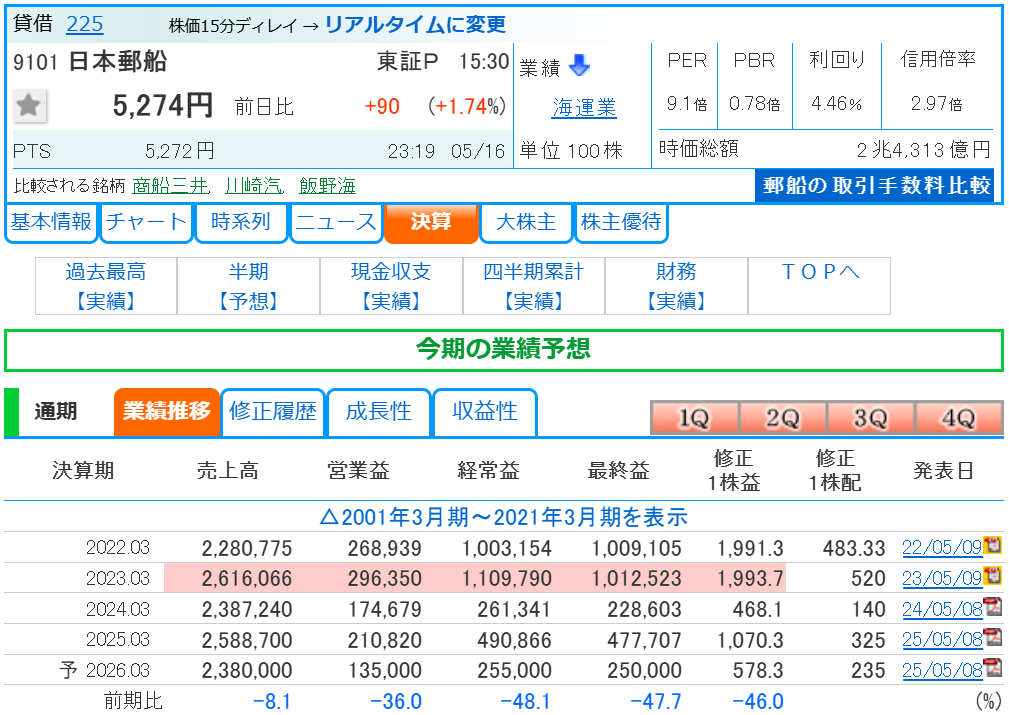Open the 24/05/08 announcement date link
The width and height of the screenshot is (1009, 715).
[x=942, y=609]
